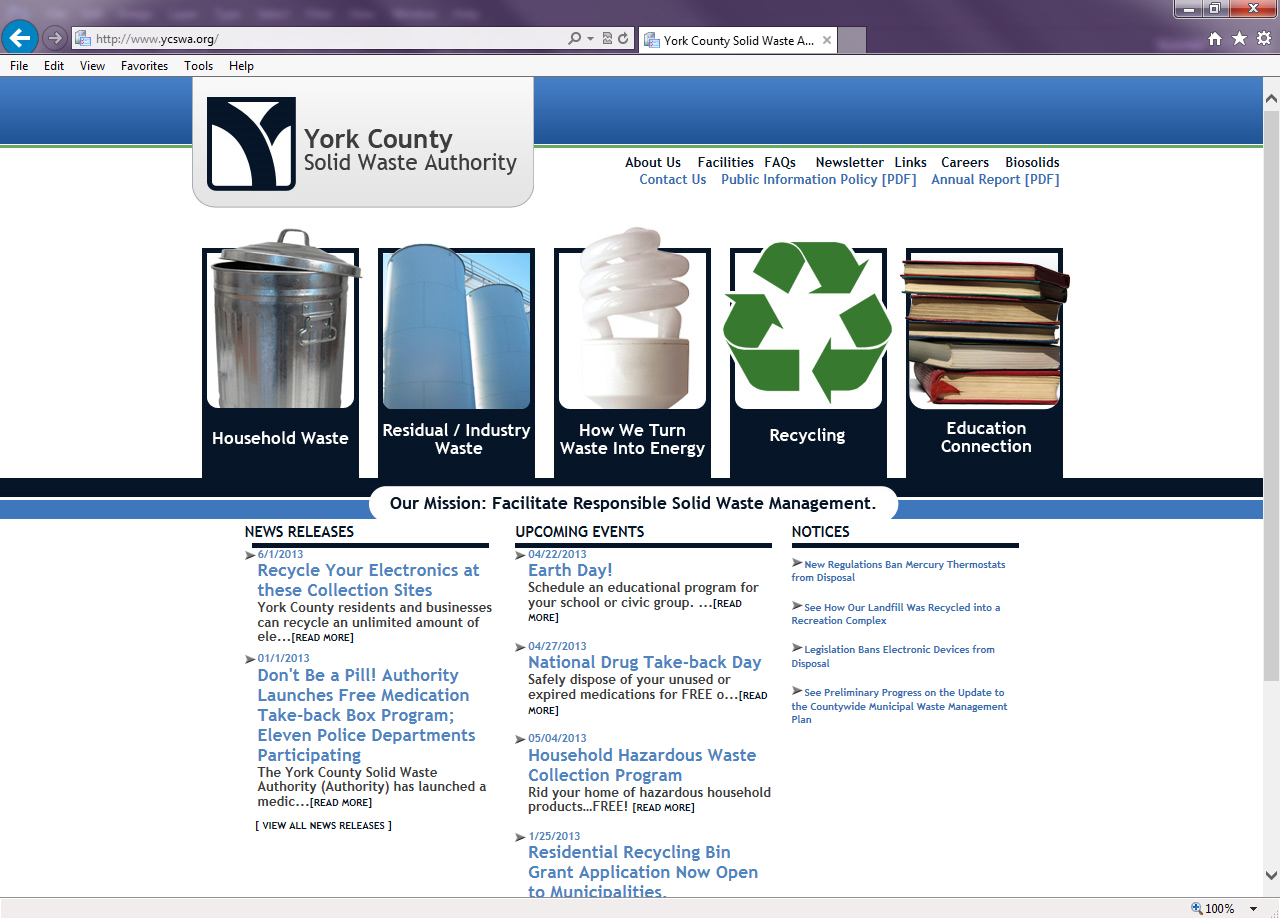The image size is (1280, 918).
Task: Open the Edit menu
Action: 54,66
